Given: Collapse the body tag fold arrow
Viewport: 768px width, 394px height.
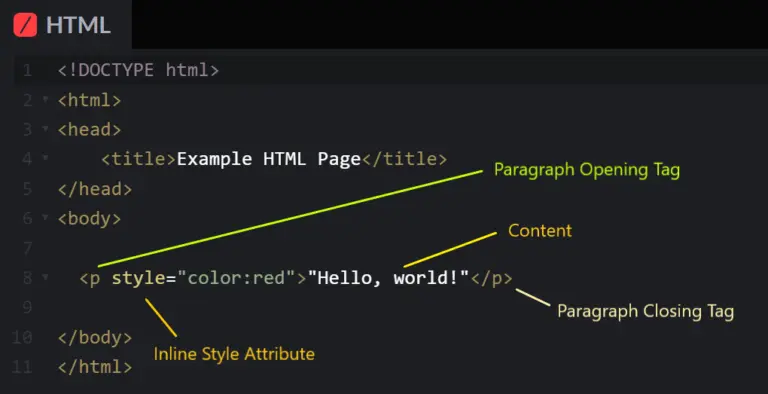Looking at the screenshot, I should pos(46,218).
